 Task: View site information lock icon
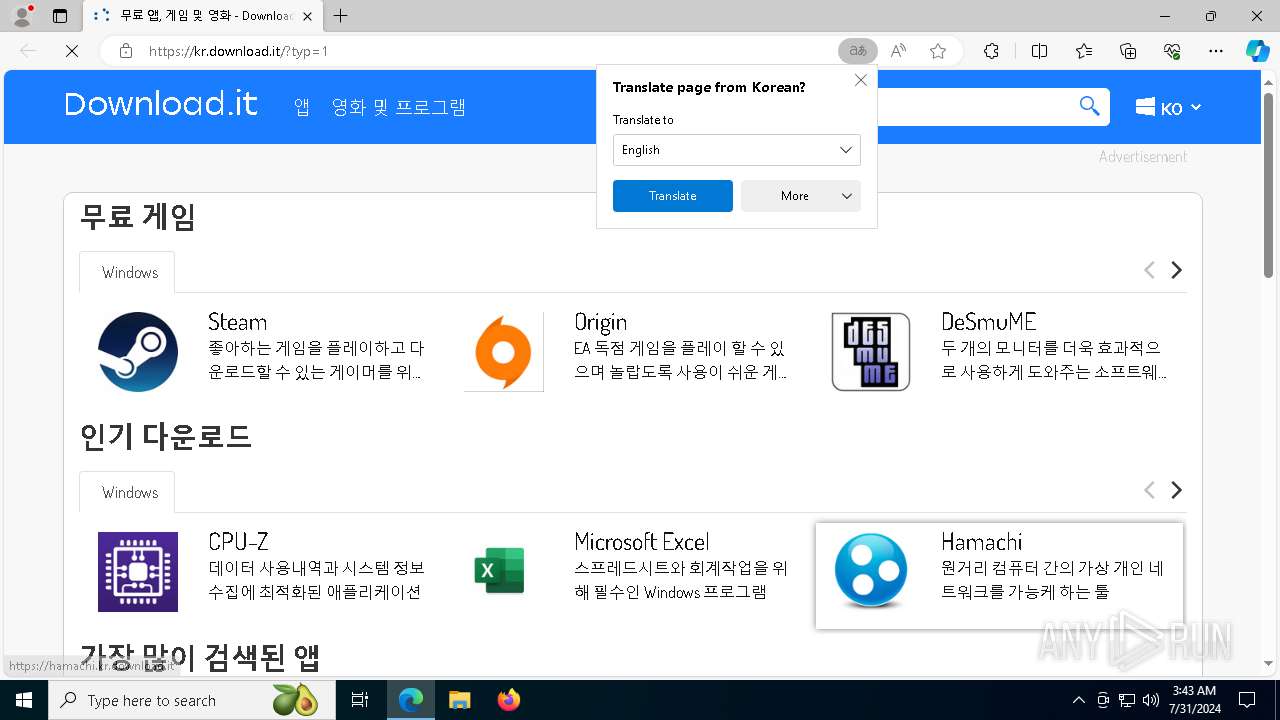click(125, 51)
